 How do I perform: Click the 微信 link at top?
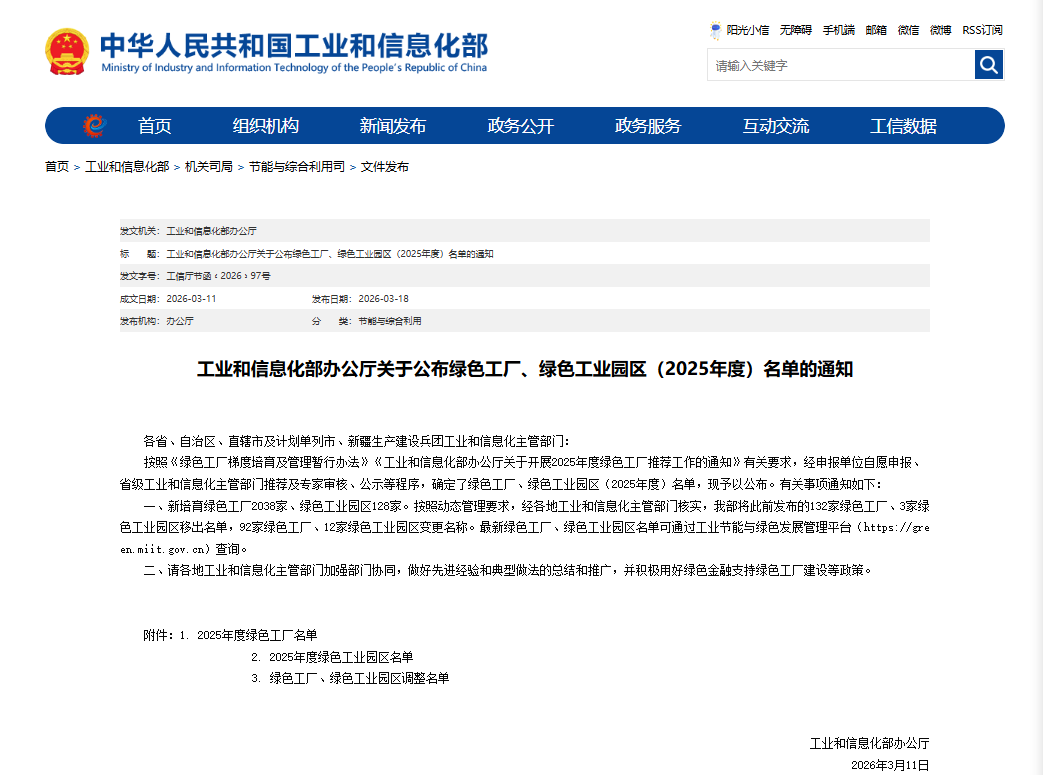[x=908, y=30]
